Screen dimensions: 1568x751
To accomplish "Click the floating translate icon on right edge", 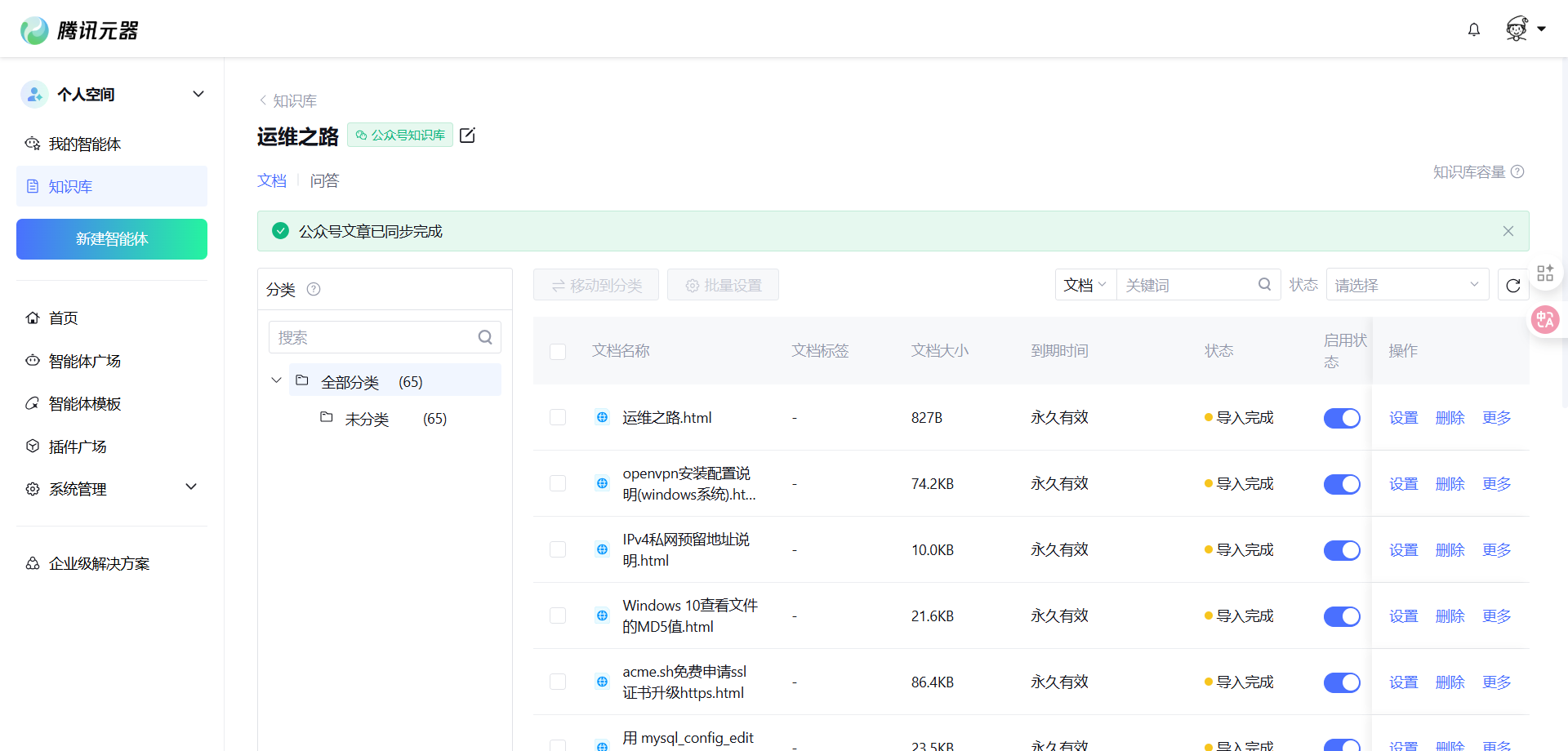I will tap(1544, 320).
